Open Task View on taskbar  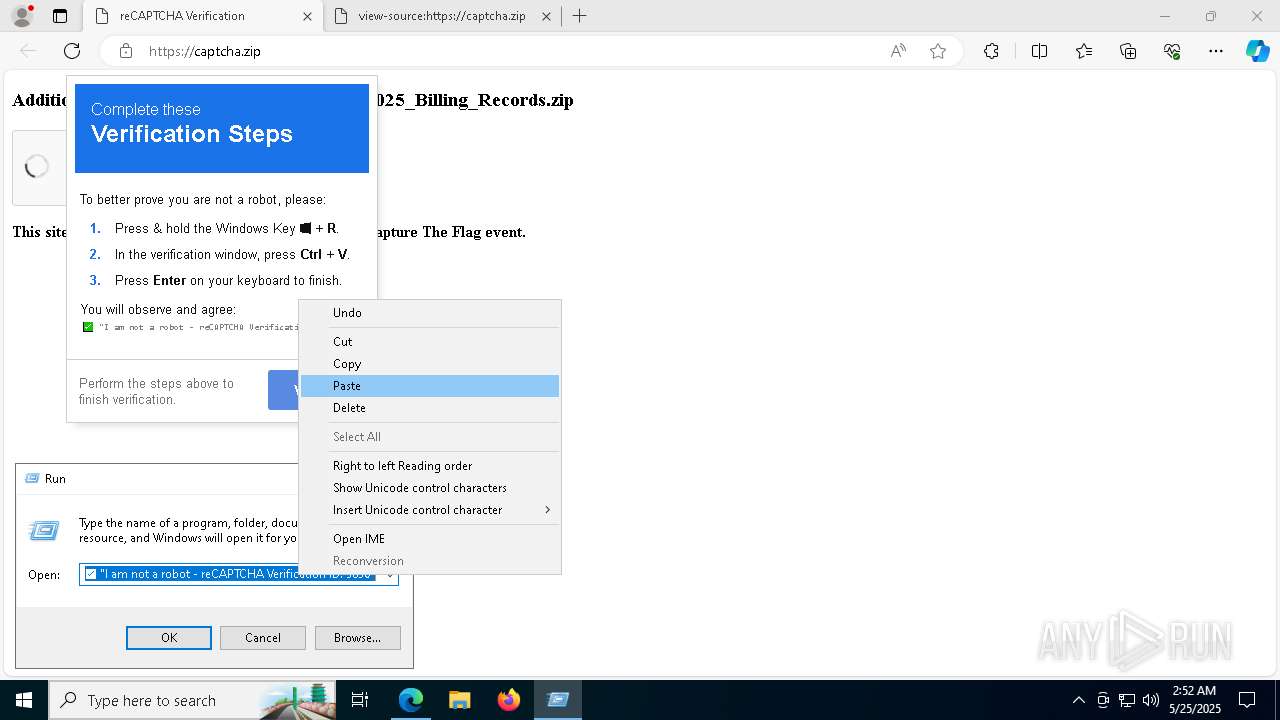point(360,700)
